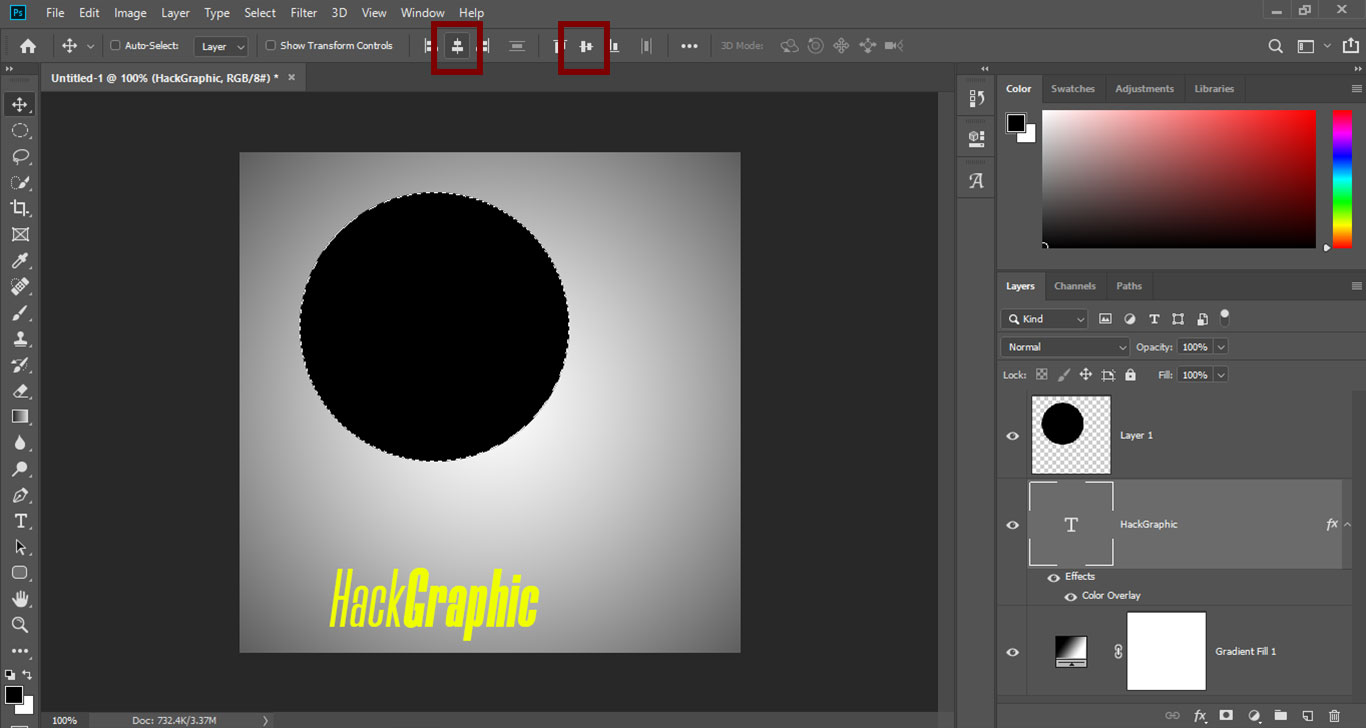Hide the Gradient Fill 1 layer

click(1012, 652)
